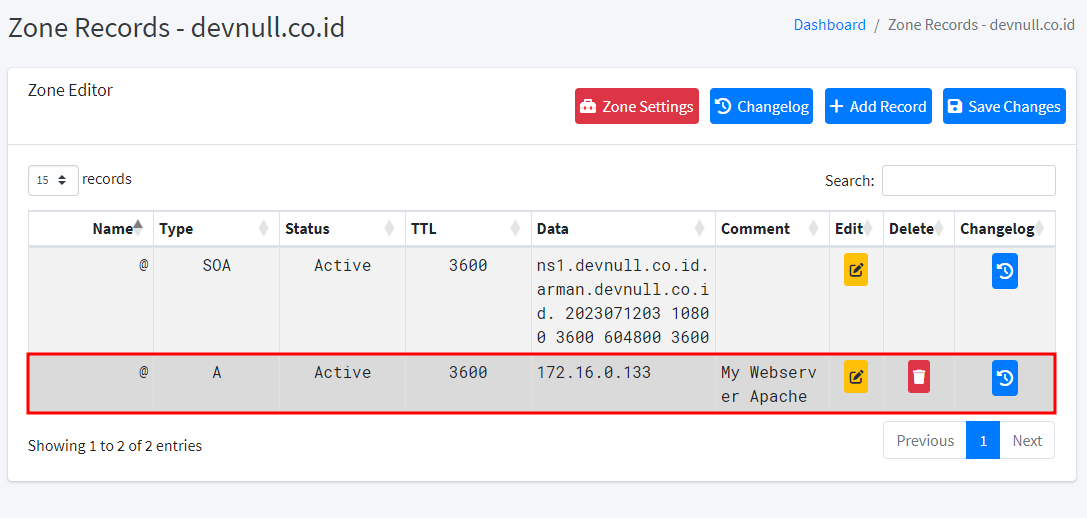Open changelog for A record
Image resolution: width=1087 pixels, height=518 pixels.
(1004, 378)
